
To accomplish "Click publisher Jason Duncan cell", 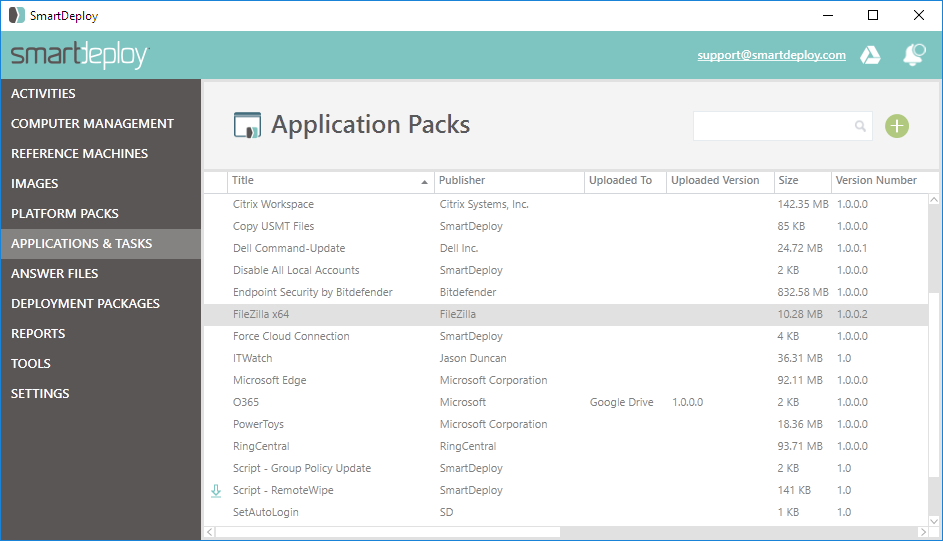I will (473, 358).
